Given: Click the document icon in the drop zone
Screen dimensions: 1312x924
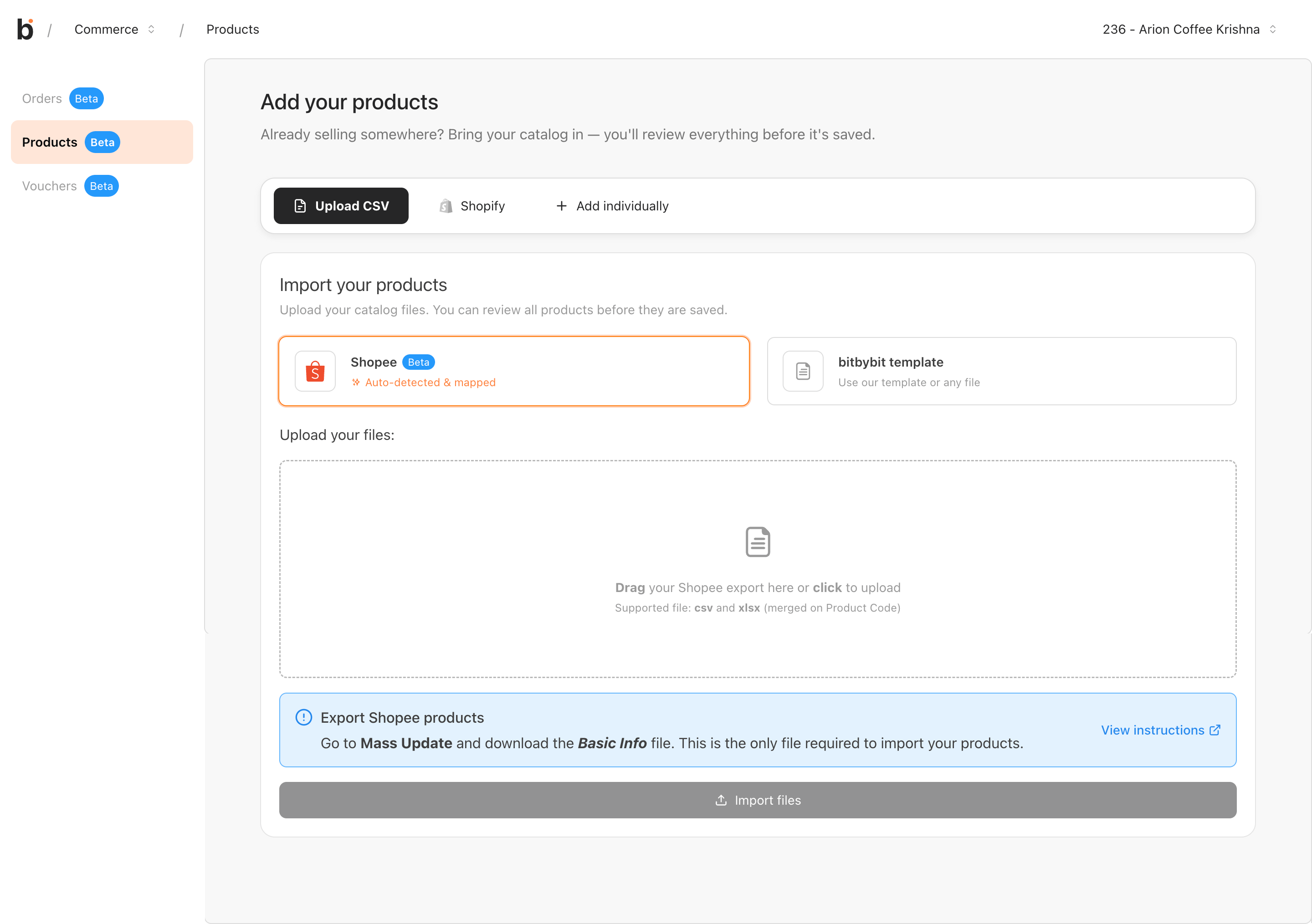Looking at the screenshot, I should (x=758, y=541).
